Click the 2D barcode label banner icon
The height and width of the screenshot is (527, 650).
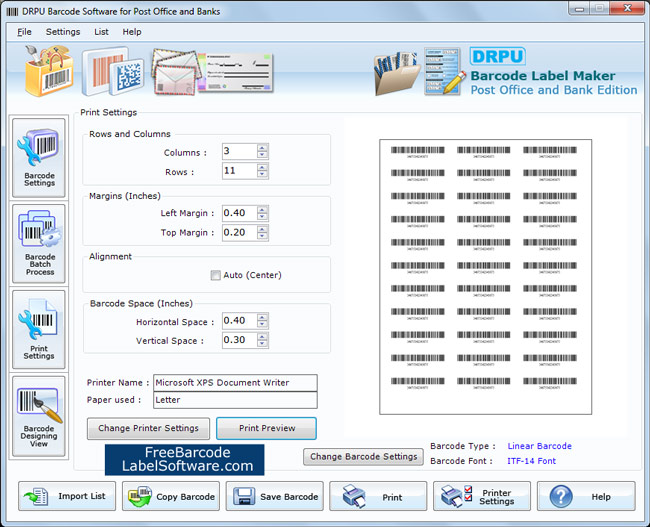click(113, 71)
